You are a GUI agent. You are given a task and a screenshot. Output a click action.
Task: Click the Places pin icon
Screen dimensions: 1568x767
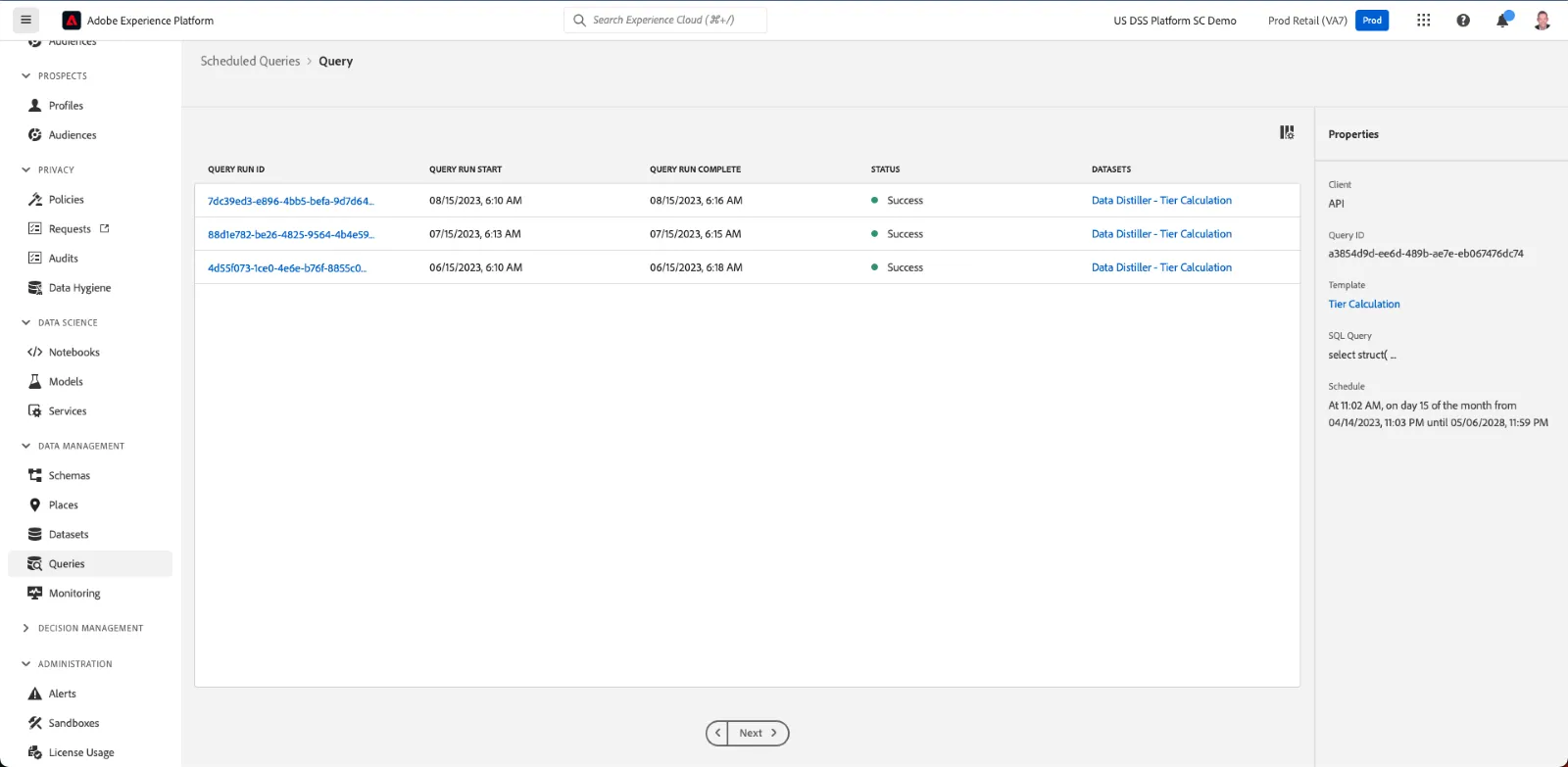(x=35, y=505)
